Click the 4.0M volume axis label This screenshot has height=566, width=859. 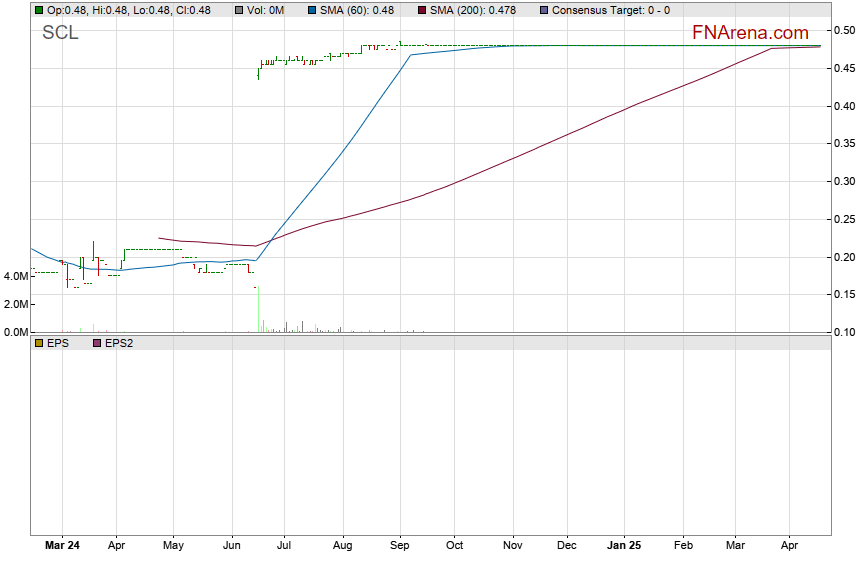tap(15, 304)
